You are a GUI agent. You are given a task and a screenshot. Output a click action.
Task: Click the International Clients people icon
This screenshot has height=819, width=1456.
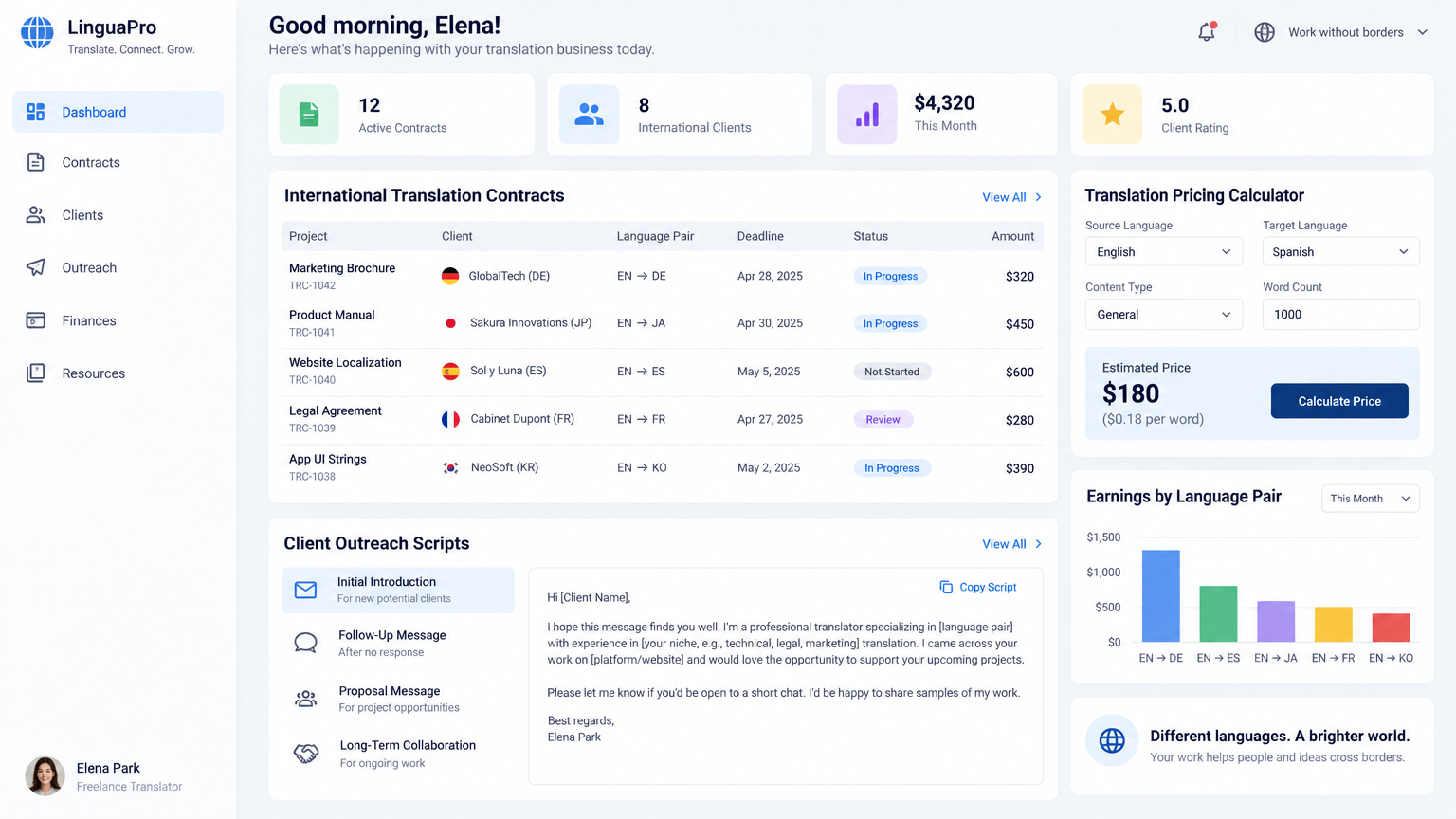[589, 115]
